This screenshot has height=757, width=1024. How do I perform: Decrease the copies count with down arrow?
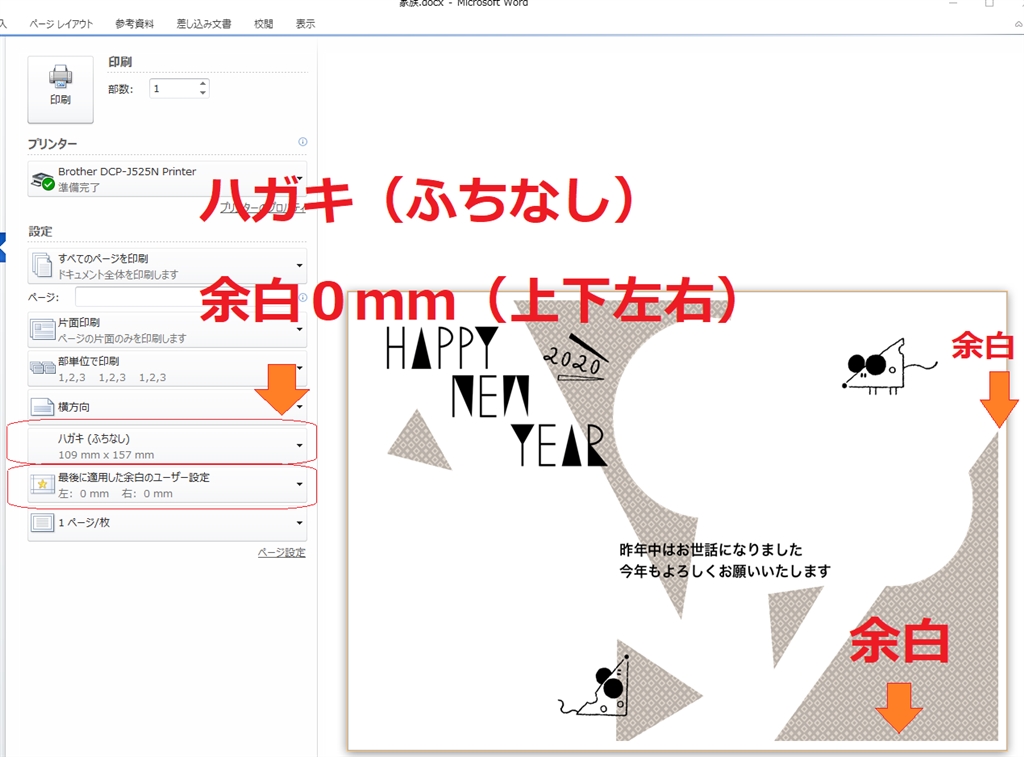pyautogui.click(x=202, y=93)
